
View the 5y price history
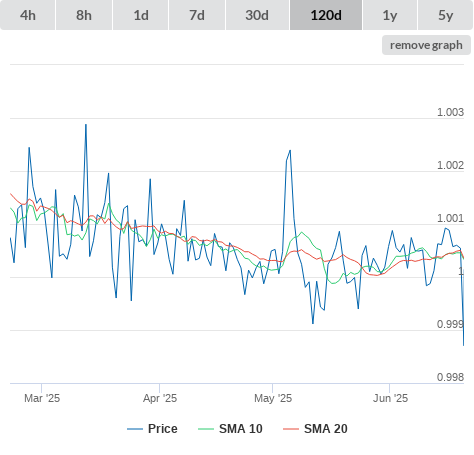446,15
